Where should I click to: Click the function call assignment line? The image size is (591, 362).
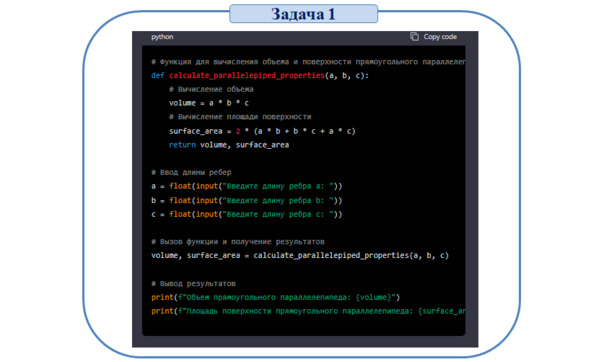coord(300,256)
